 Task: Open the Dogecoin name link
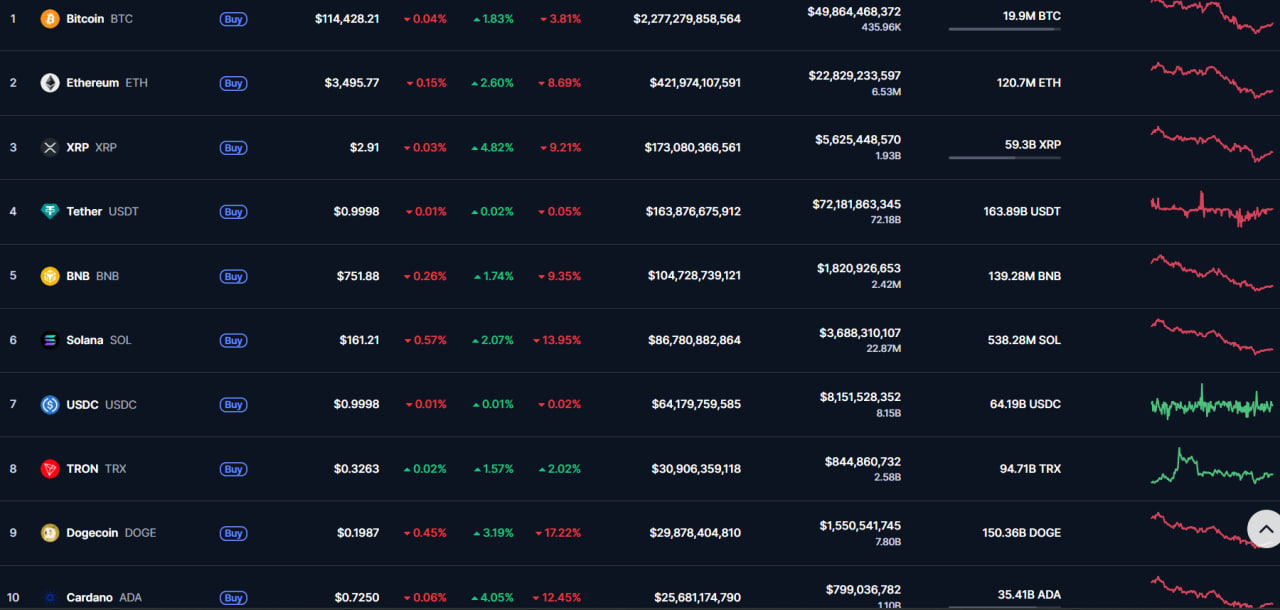(x=93, y=533)
